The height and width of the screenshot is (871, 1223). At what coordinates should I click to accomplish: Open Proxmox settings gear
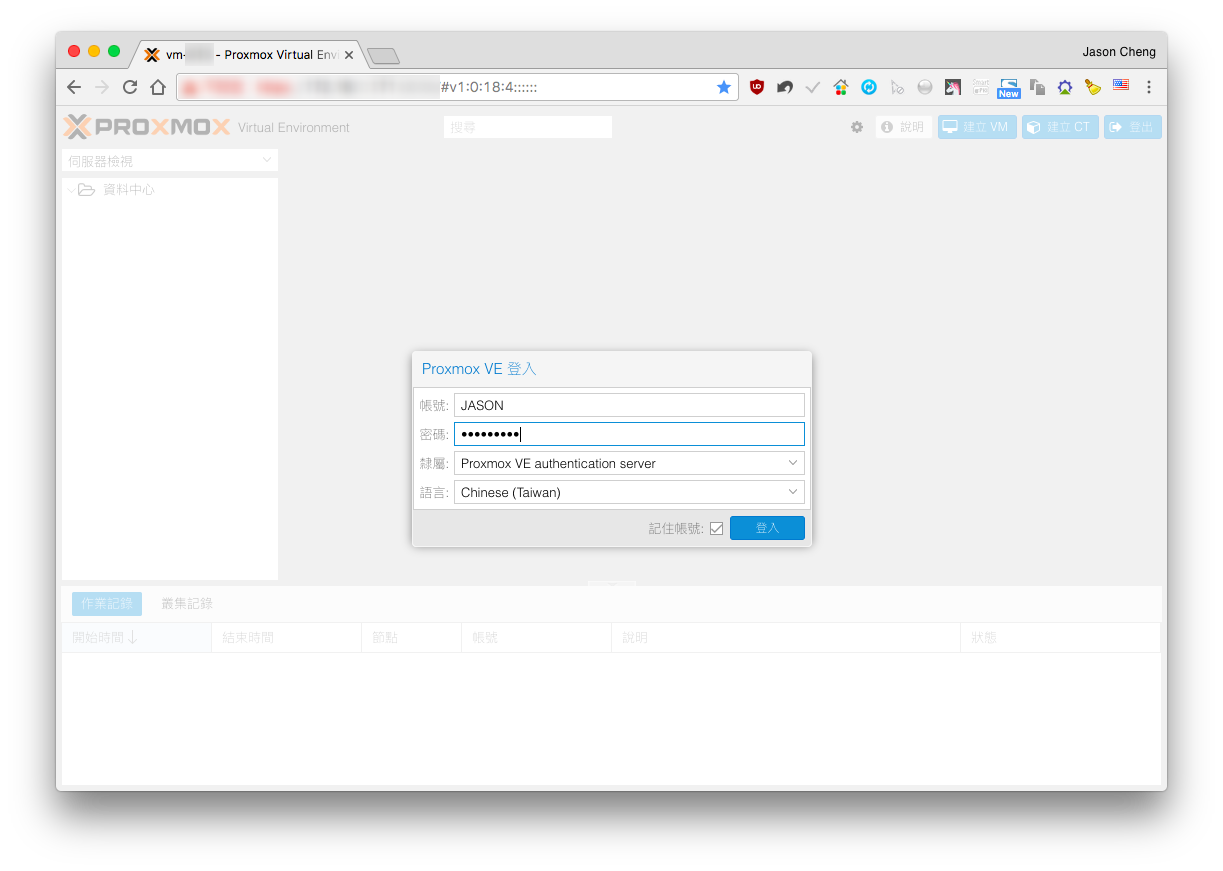[x=857, y=127]
